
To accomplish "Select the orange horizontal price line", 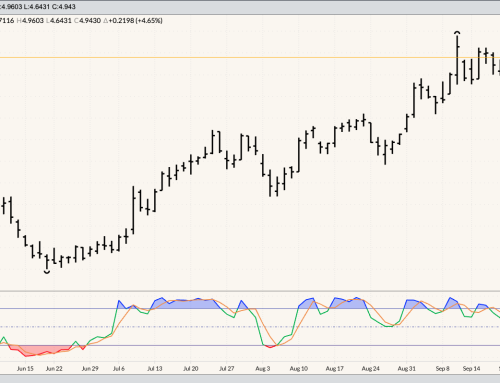I will tap(250, 58).
